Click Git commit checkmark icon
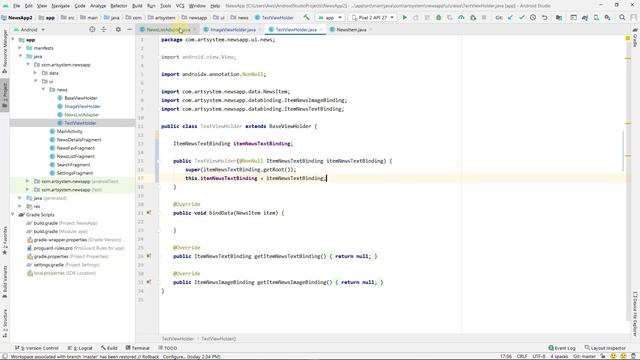Image resolution: width=640 pixels, height=360 pixels. click(522, 18)
